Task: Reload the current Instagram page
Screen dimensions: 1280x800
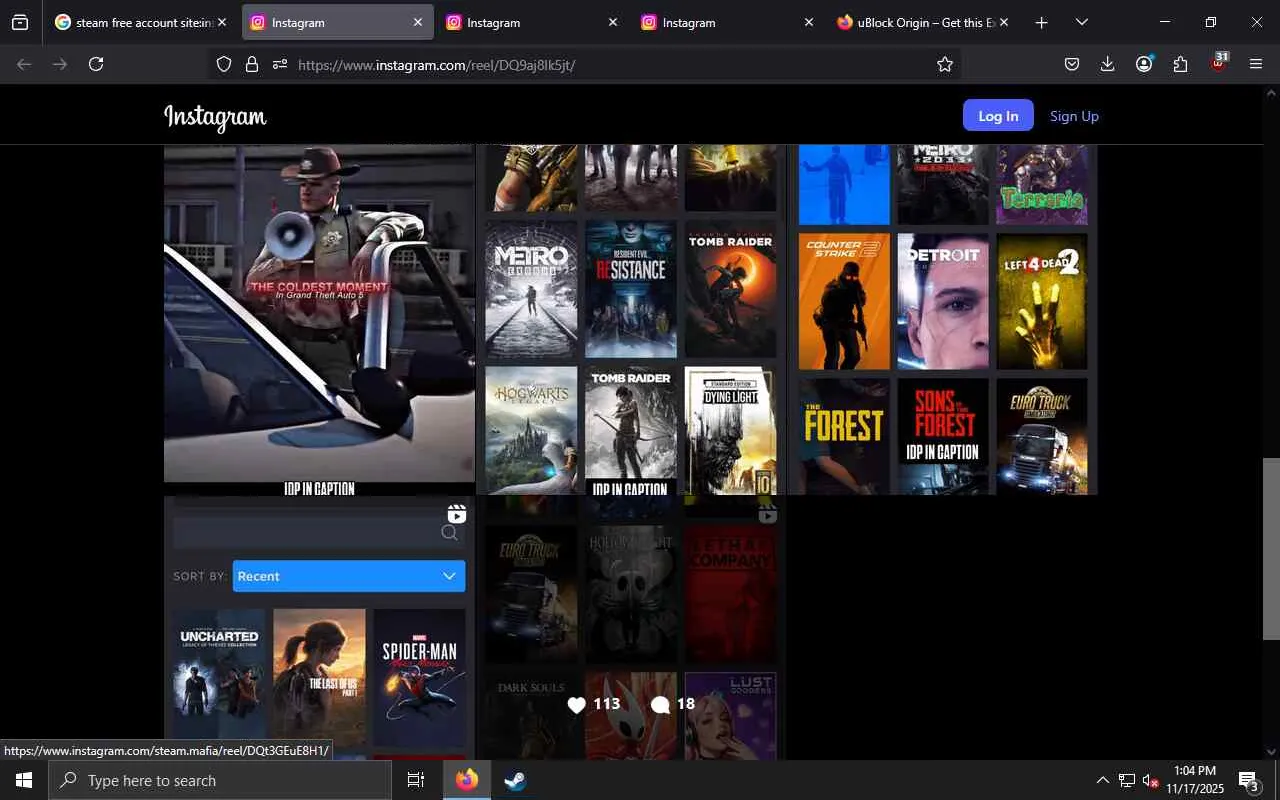Action: pos(96,64)
